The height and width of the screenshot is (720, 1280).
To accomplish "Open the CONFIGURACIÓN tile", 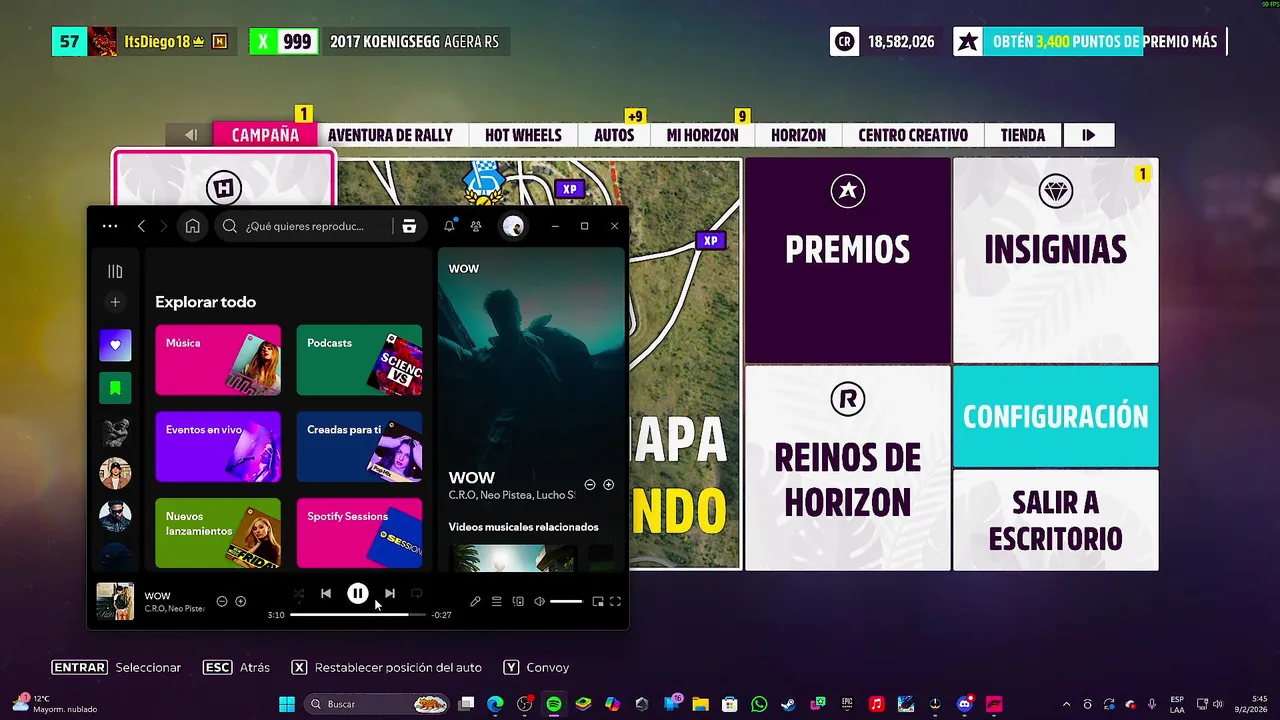I will (x=1055, y=416).
